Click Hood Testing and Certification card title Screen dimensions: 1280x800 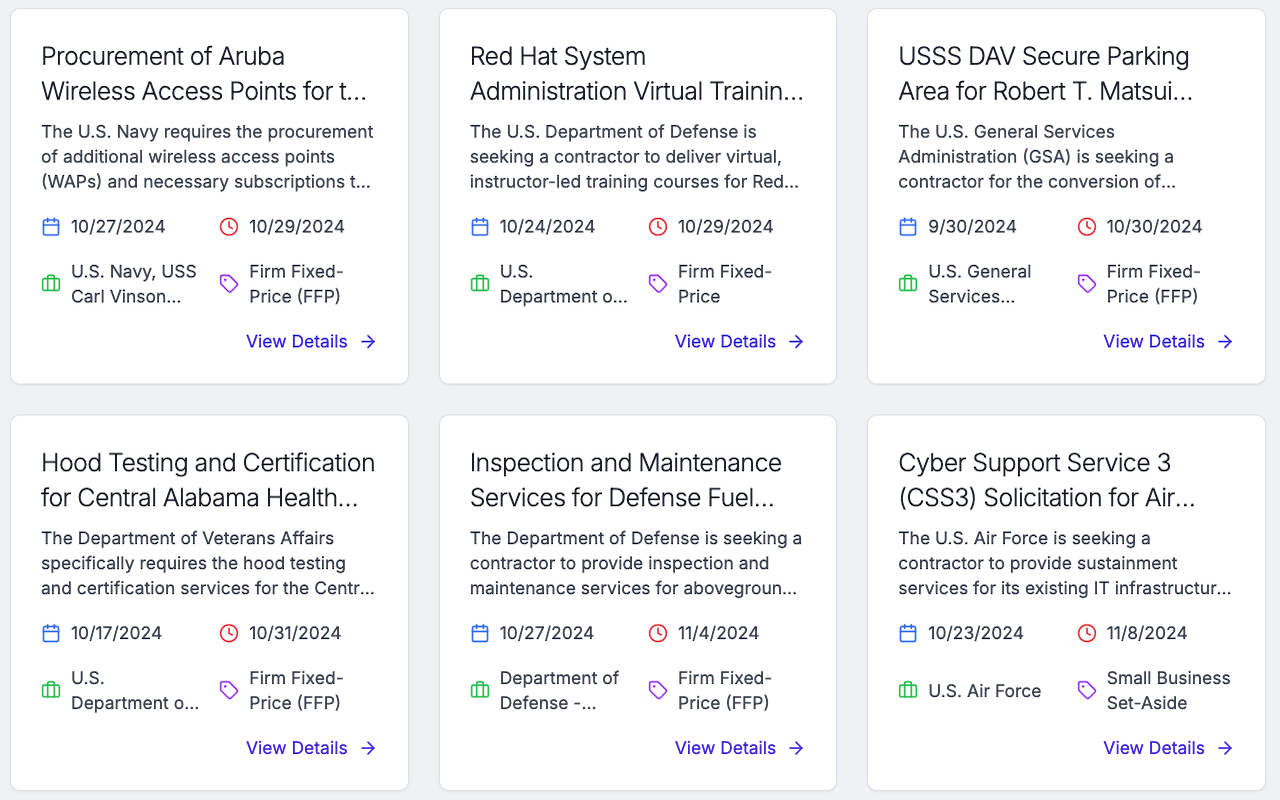[x=208, y=480]
